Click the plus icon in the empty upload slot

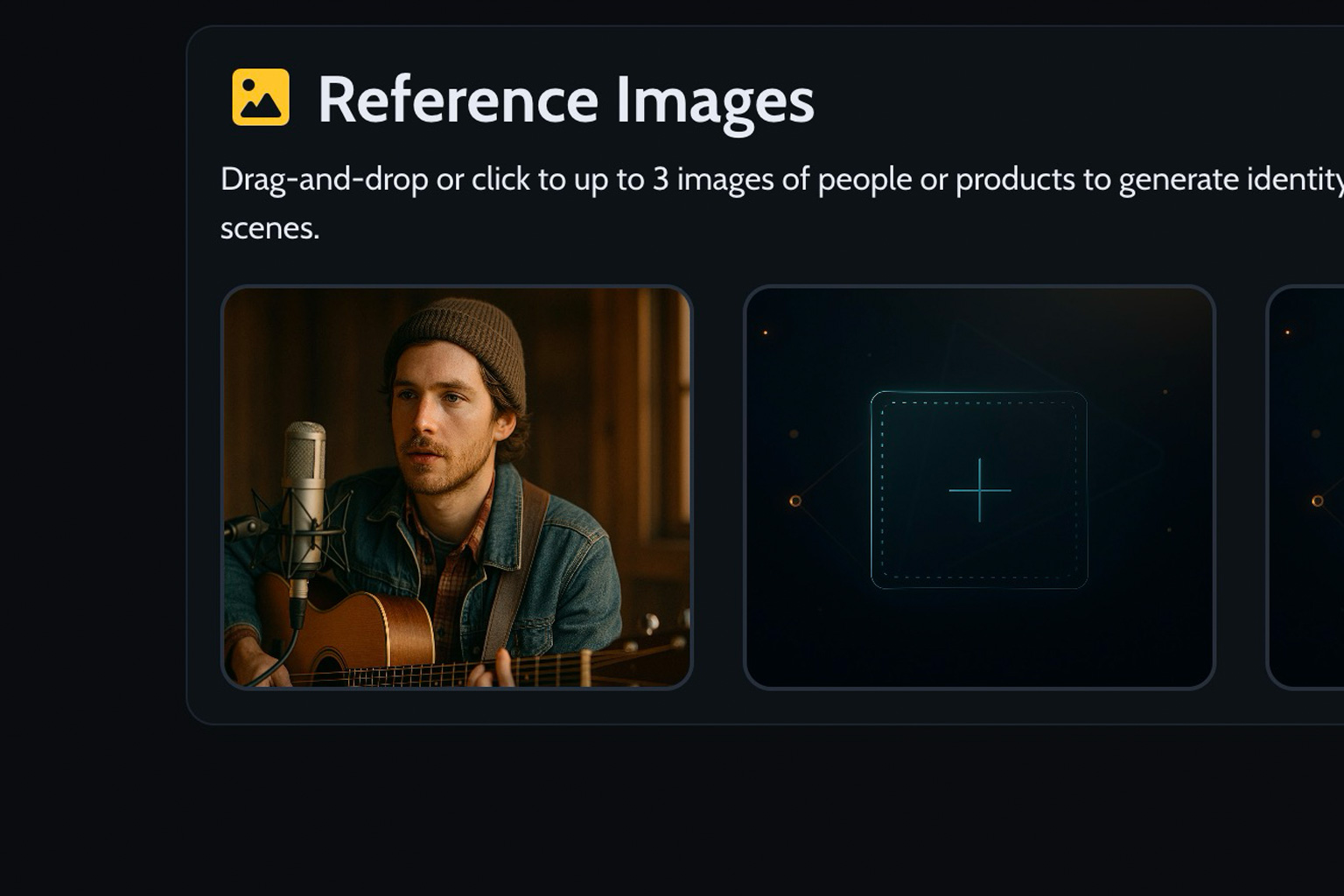pyautogui.click(x=979, y=490)
